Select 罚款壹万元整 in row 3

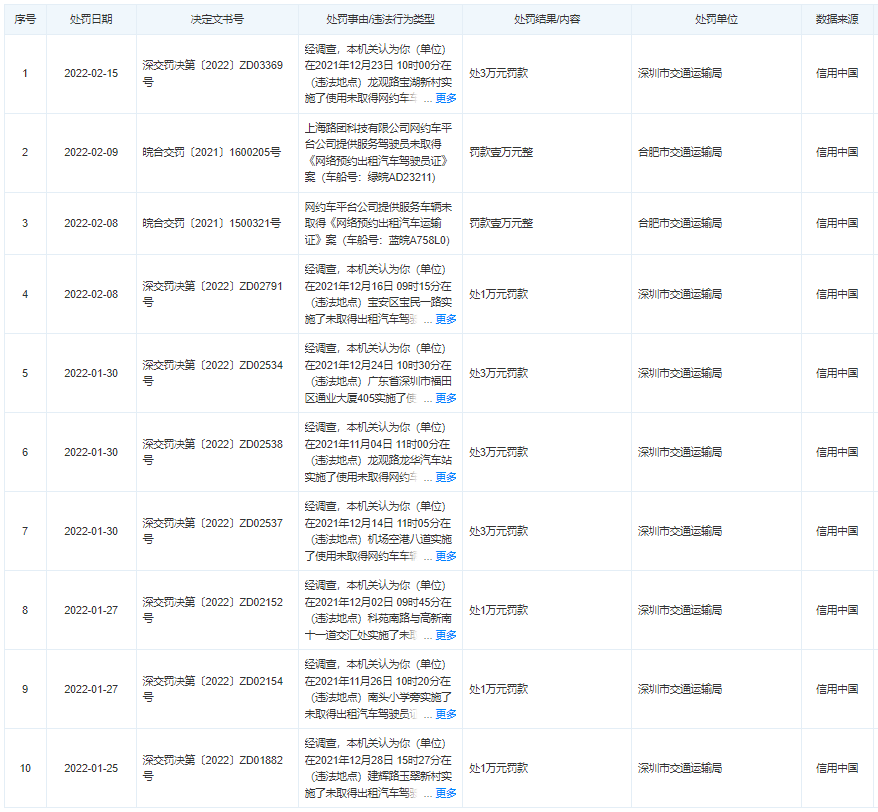tap(501, 223)
